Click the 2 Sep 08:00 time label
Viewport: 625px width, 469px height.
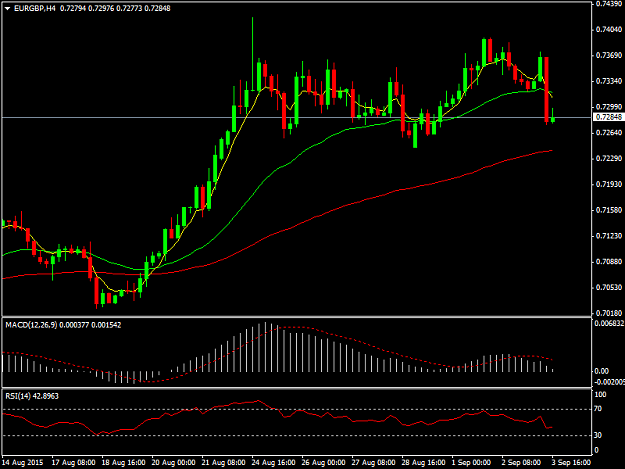tap(521, 463)
